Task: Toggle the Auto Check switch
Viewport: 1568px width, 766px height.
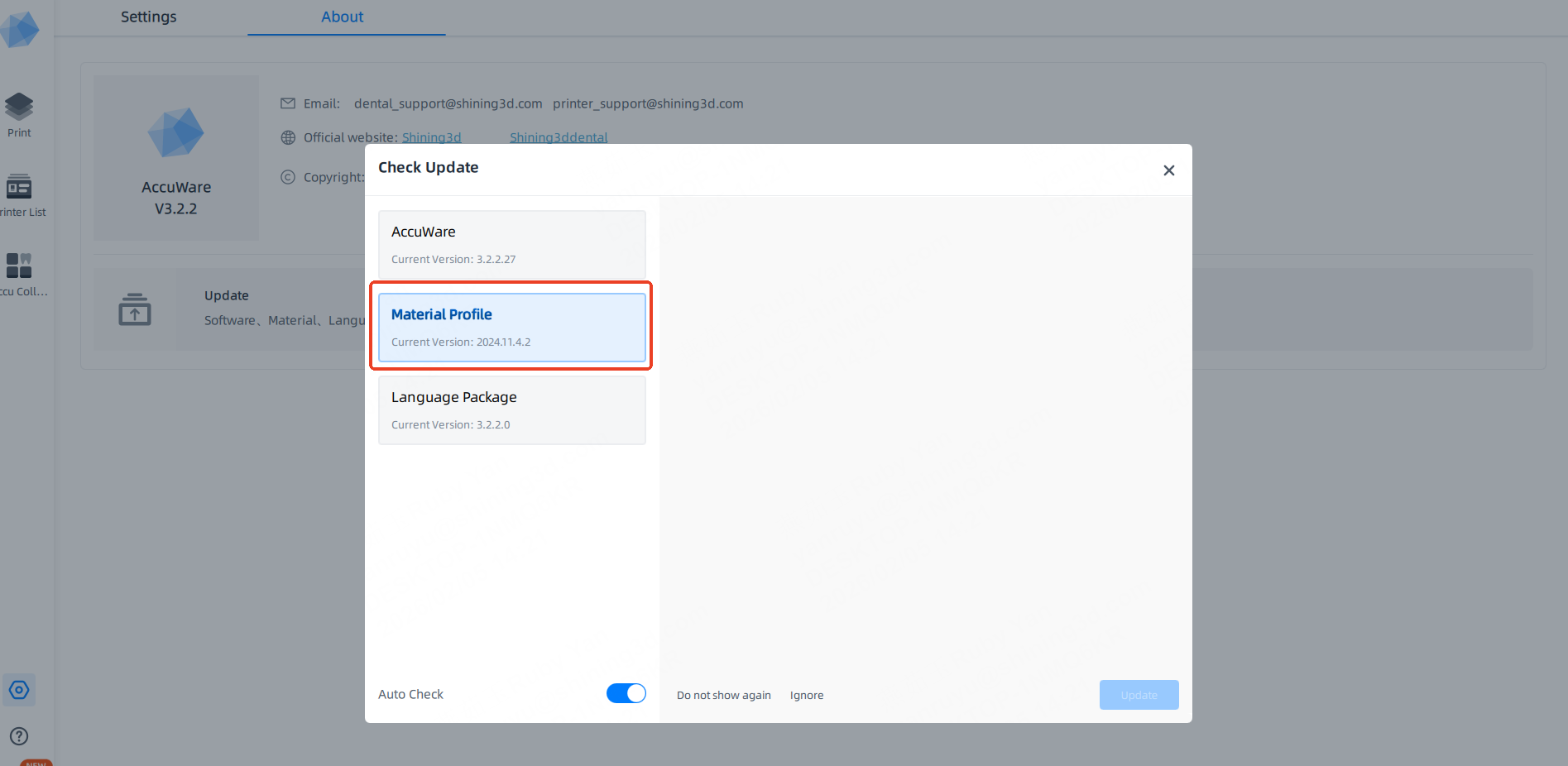Action: [626, 693]
